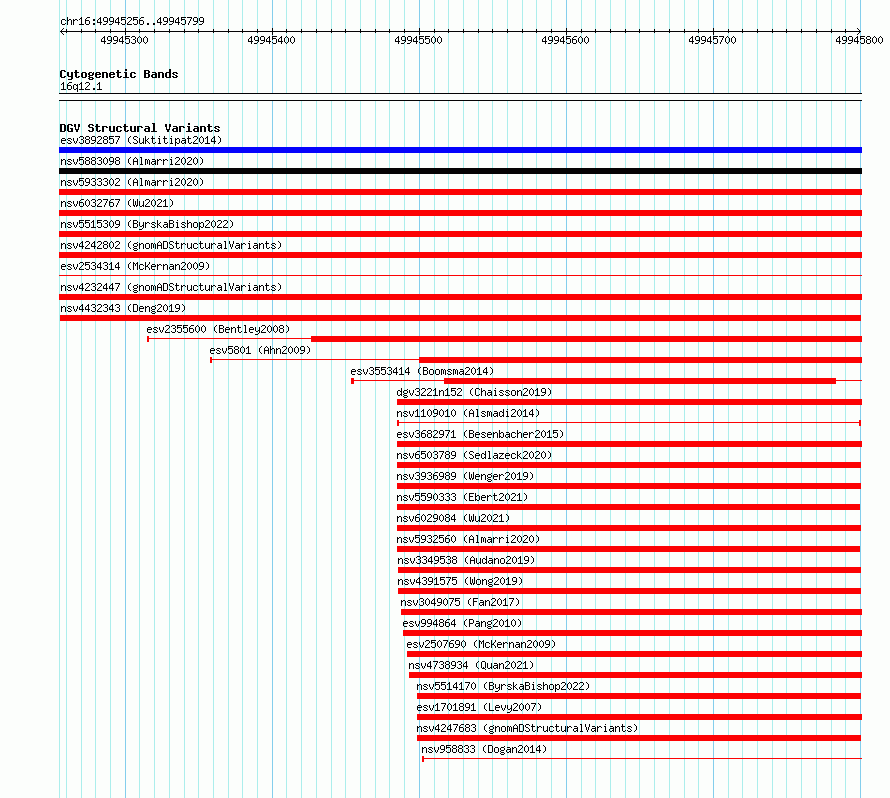The height and width of the screenshot is (798, 890).
Task: Click the nsv5883098 (Almarri2020) label
Action: point(132,161)
